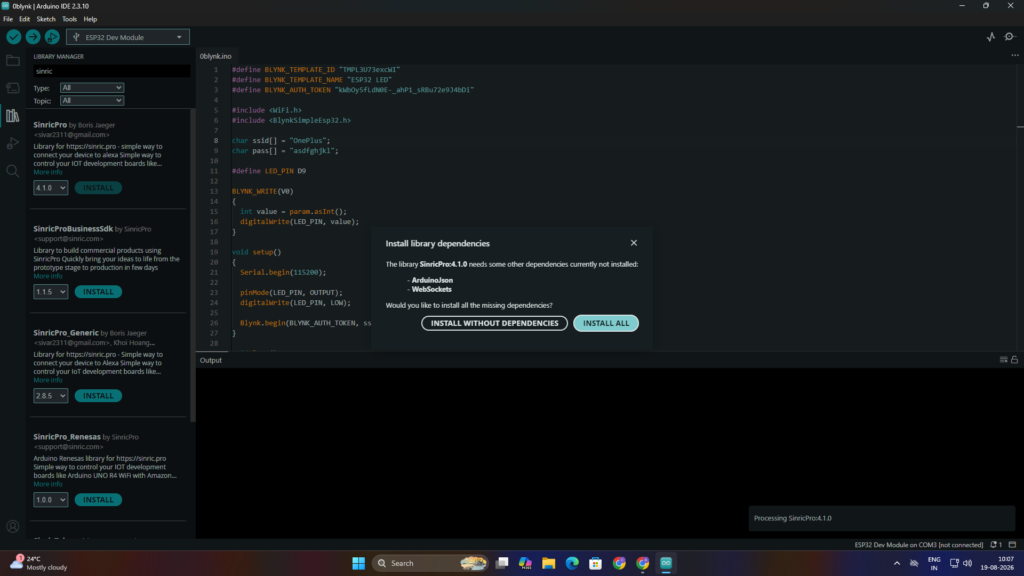Click Install All dependencies button

coord(606,323)
